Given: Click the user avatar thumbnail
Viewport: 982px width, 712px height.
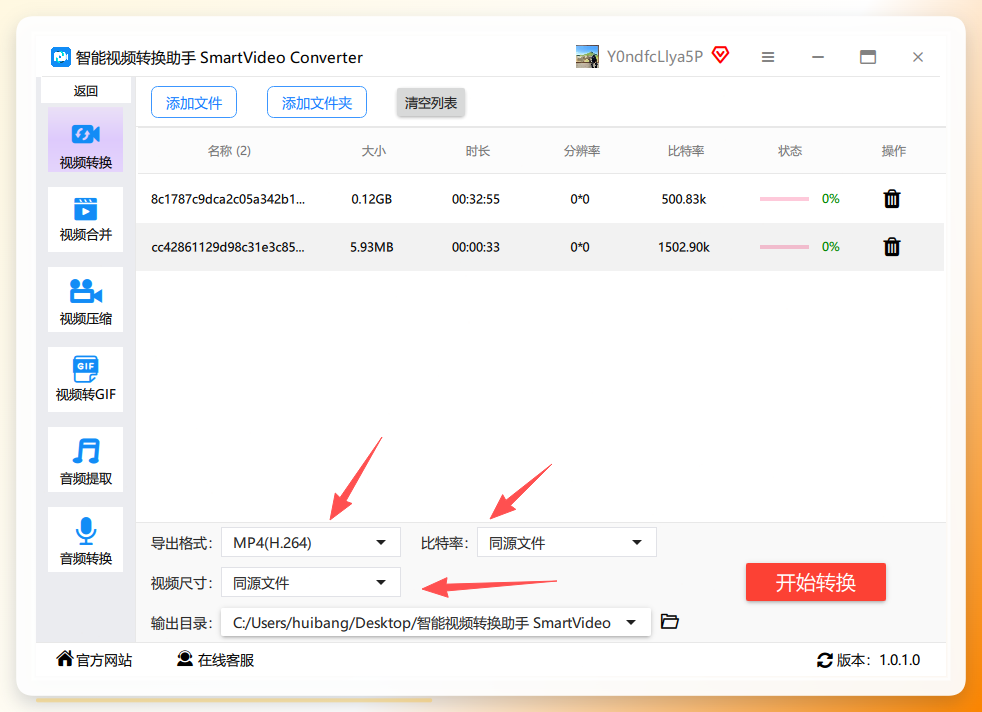Looking at the screenshot, I should point(587,57).
